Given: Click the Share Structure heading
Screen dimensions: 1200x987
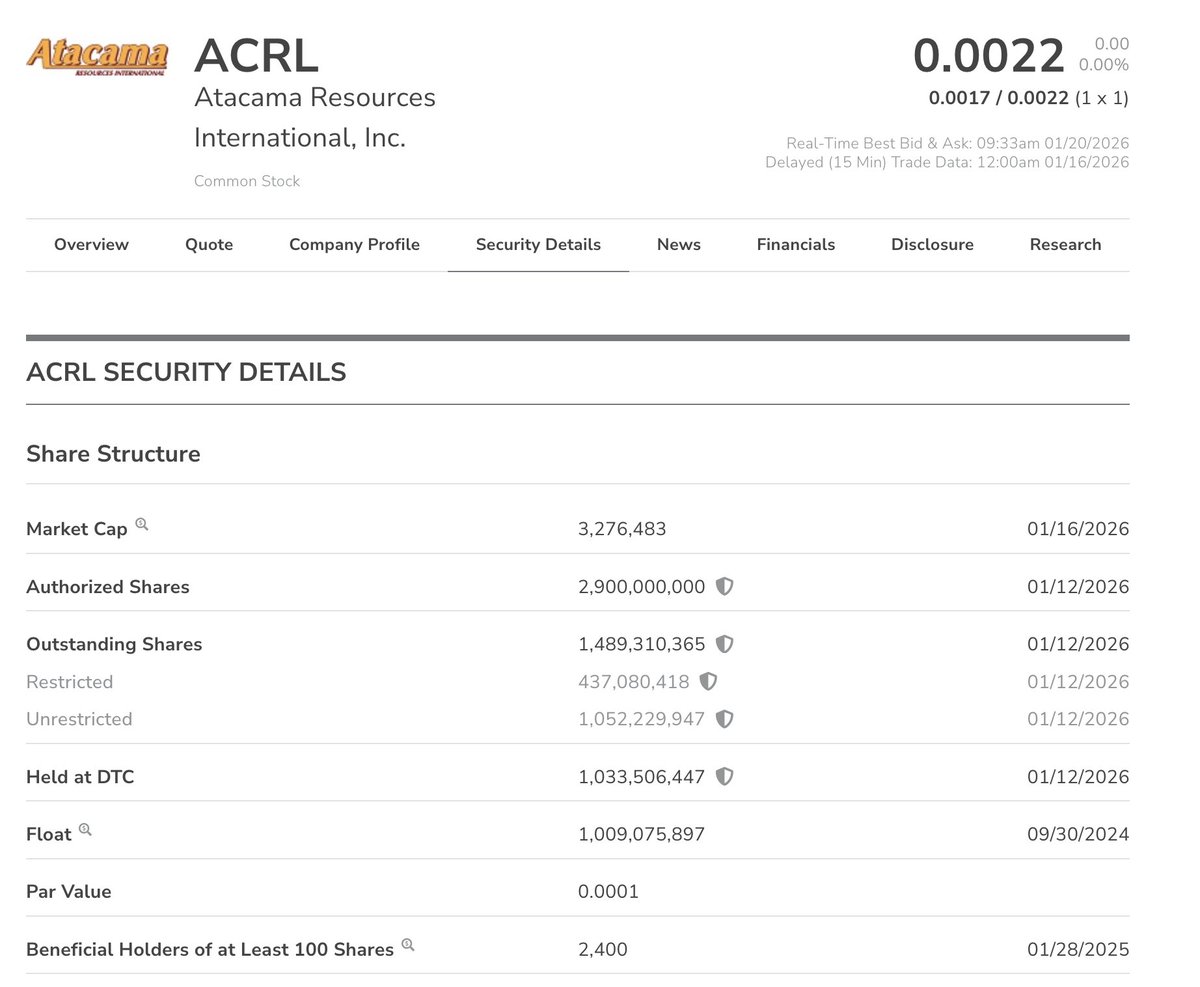Looking at the screenshot, I should 113,454.
